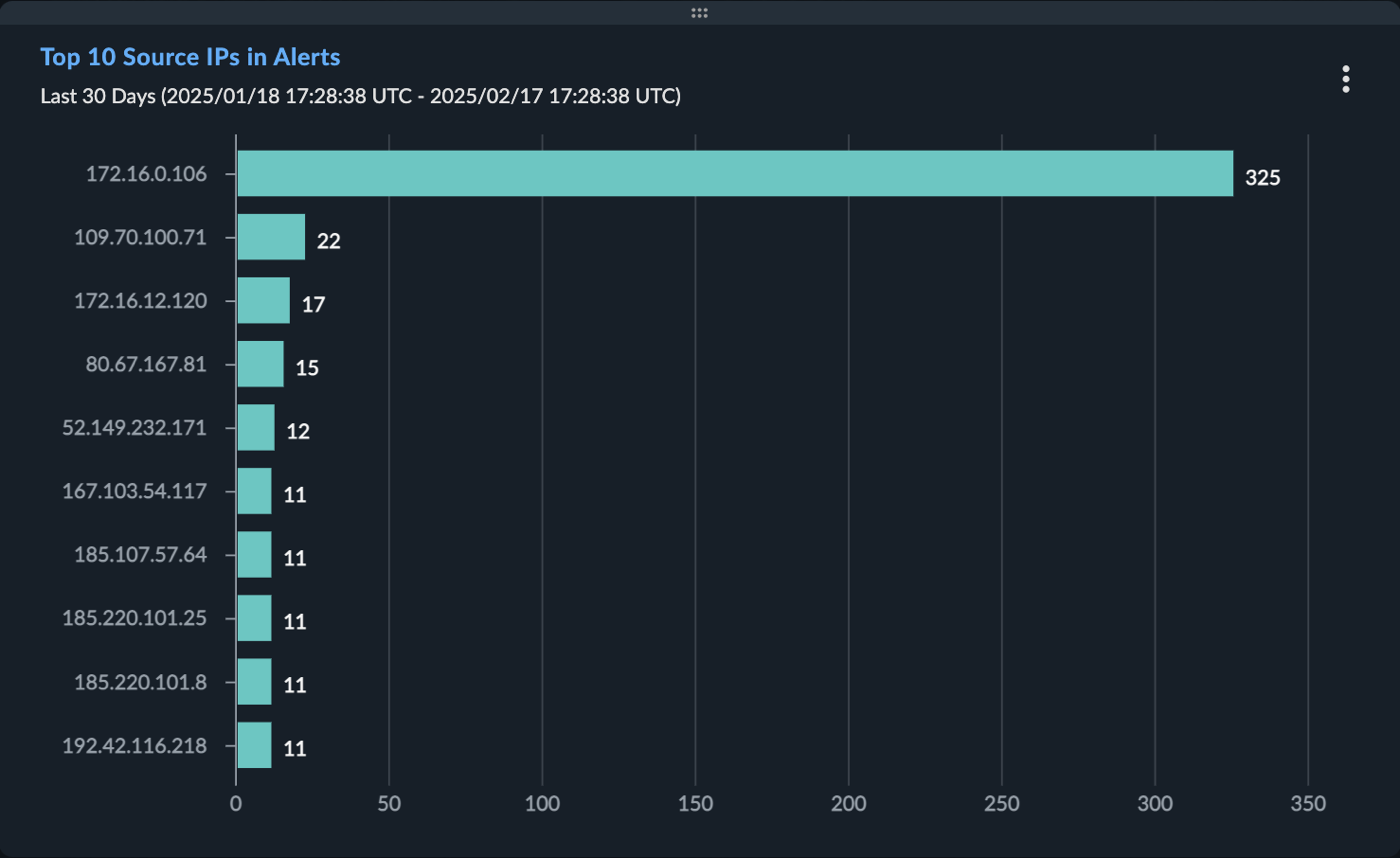
Task: Grab the drag handle at top center
Action: [x=700, y=12]
